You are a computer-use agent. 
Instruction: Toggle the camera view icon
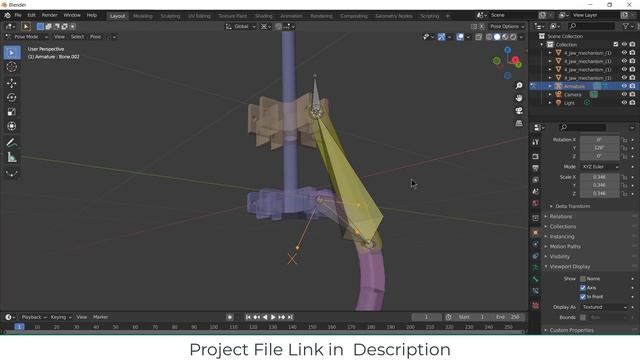519,111
